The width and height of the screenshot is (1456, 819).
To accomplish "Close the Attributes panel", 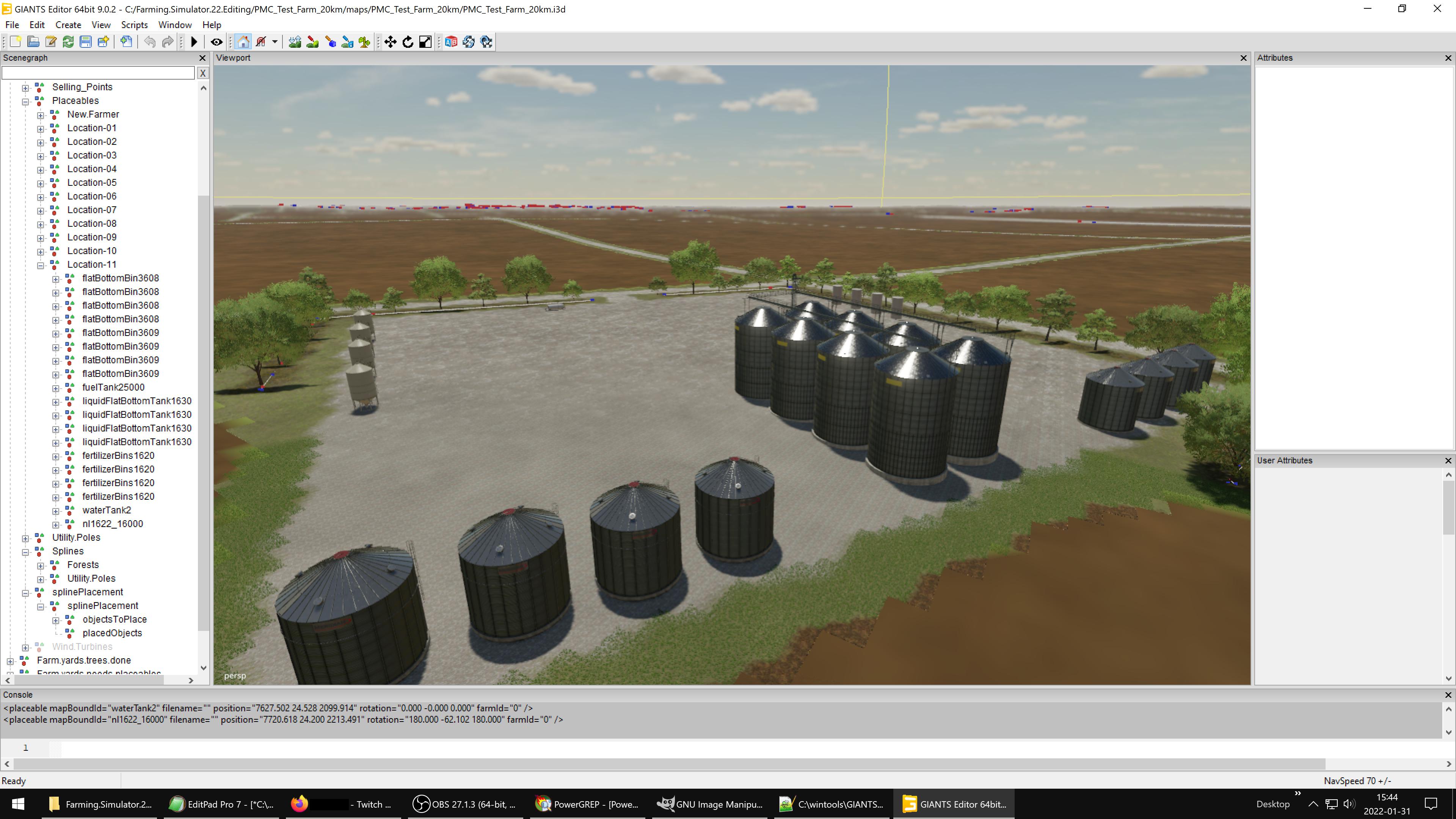I will 1448,58.
